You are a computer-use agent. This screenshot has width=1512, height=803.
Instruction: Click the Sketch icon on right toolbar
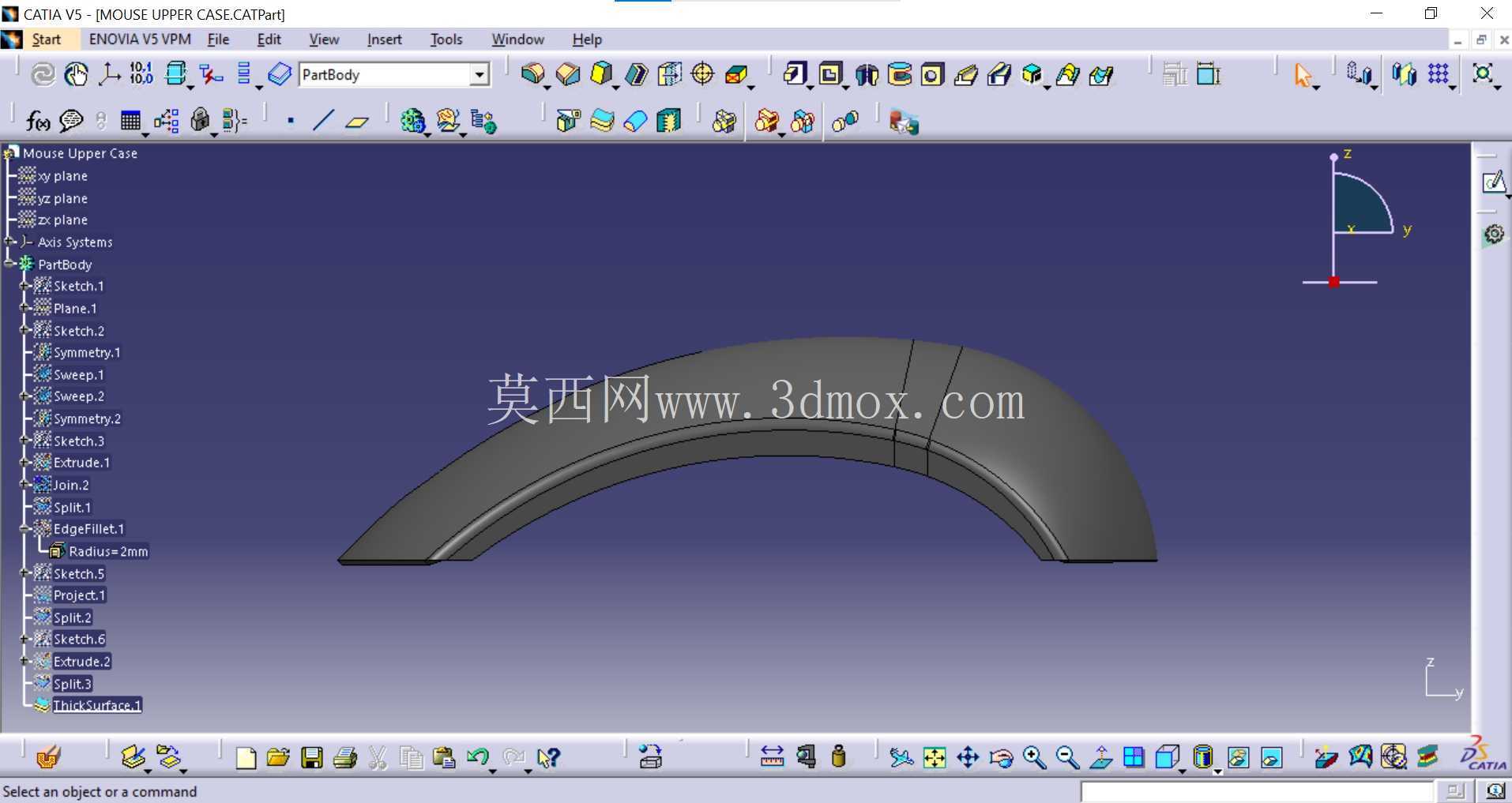1492,182
